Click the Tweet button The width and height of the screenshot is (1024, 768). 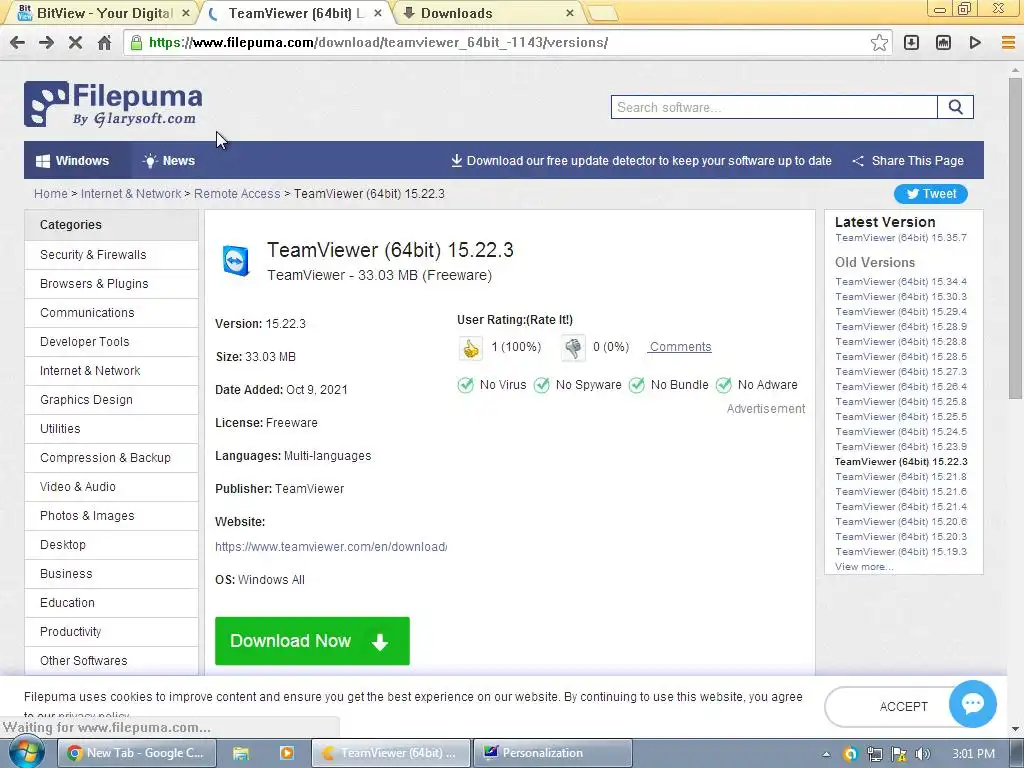click(x=931, y=194)
